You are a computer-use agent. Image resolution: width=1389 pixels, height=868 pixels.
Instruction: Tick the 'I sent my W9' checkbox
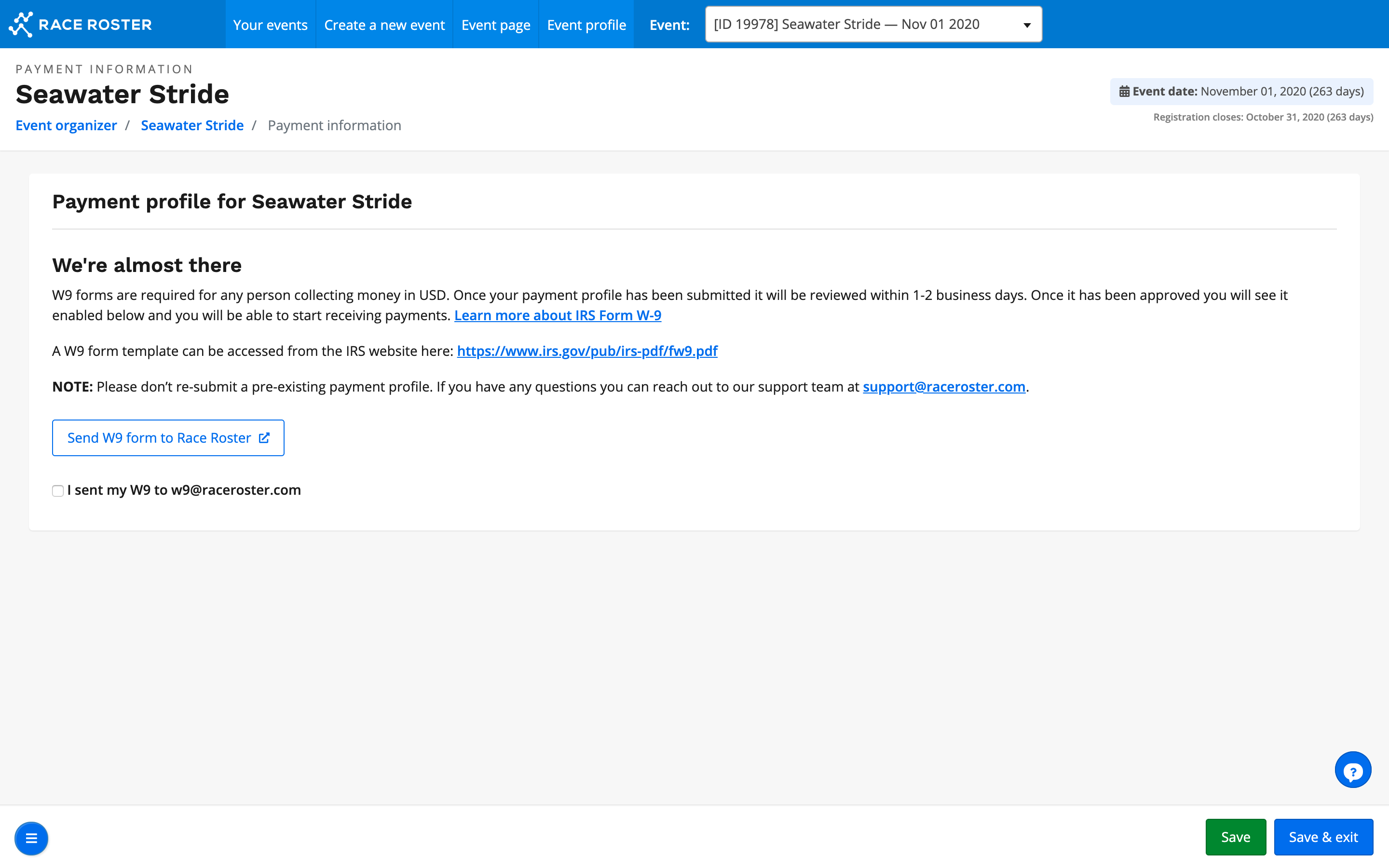point(57,490)
